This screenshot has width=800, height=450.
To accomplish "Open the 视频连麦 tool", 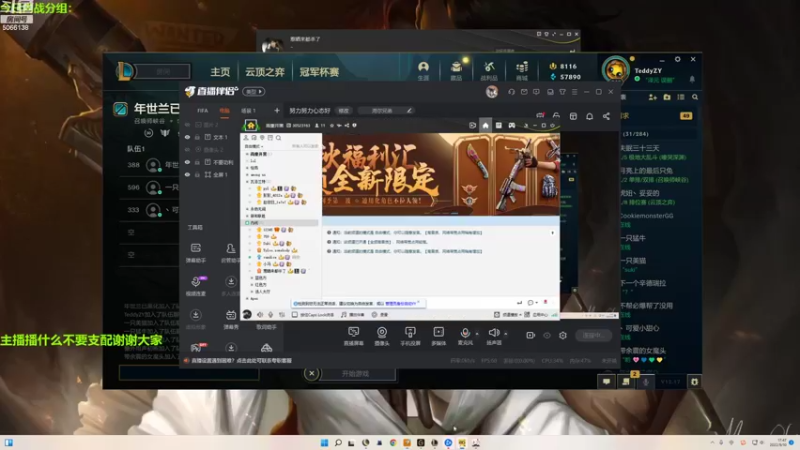I will (195, 286).
